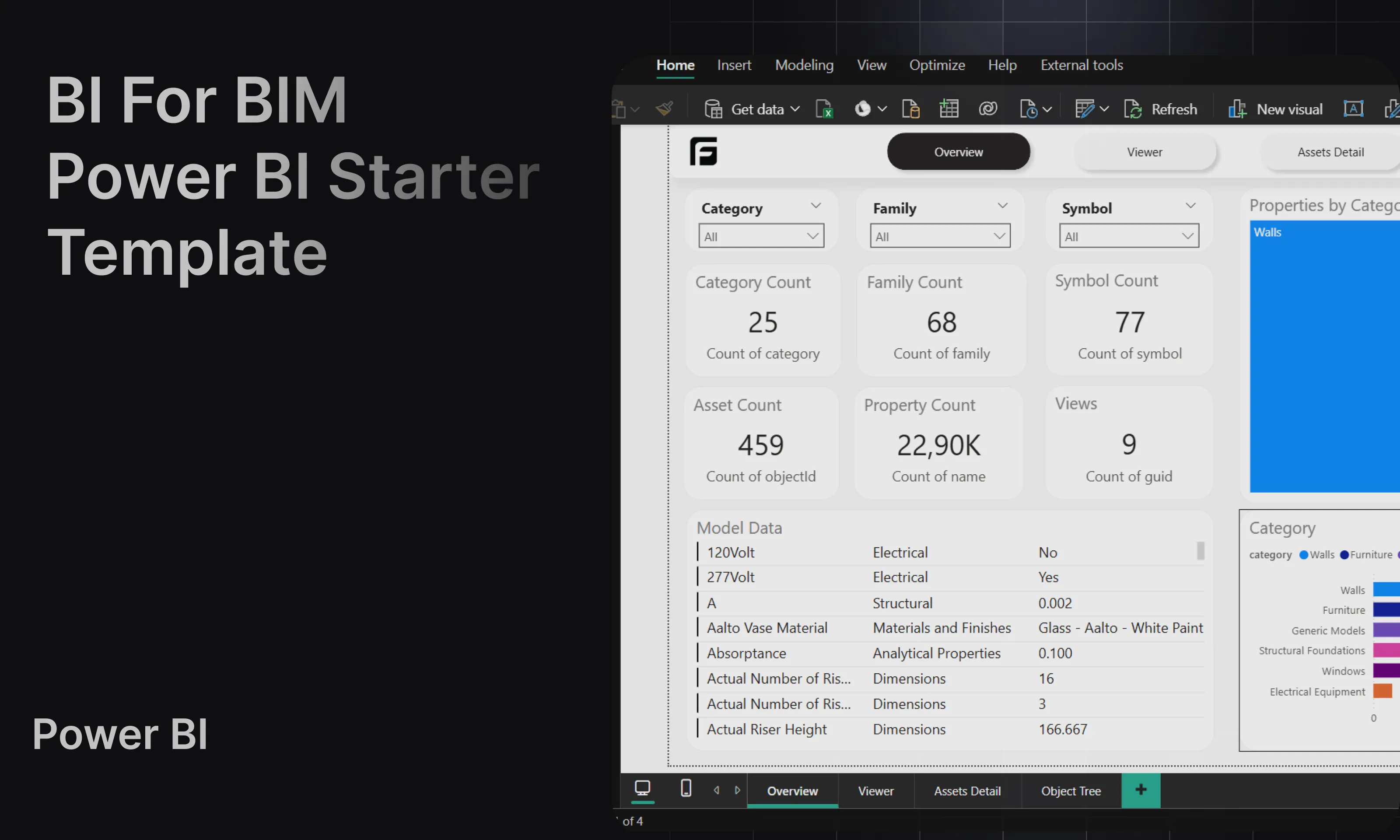Viewport: 1400px width, 840px height.
Task: Open the Category slicer All dropdown
Action: click(x=761, y=236)
